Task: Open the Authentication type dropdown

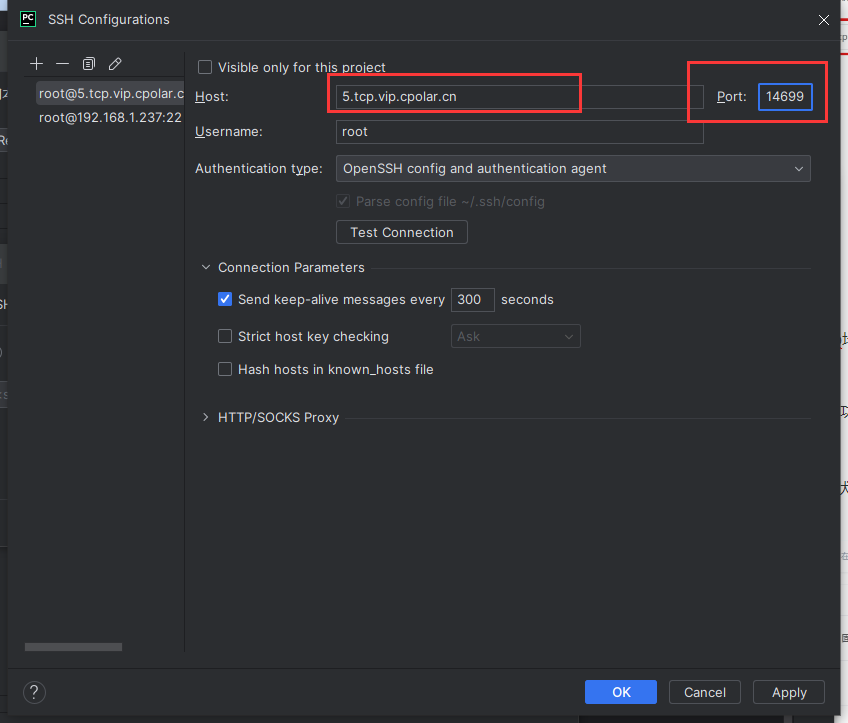Action: 573,169
